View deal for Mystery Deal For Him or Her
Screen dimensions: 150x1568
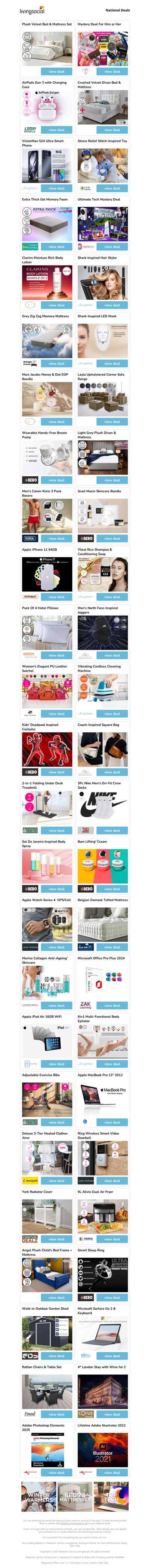point(112,71)
